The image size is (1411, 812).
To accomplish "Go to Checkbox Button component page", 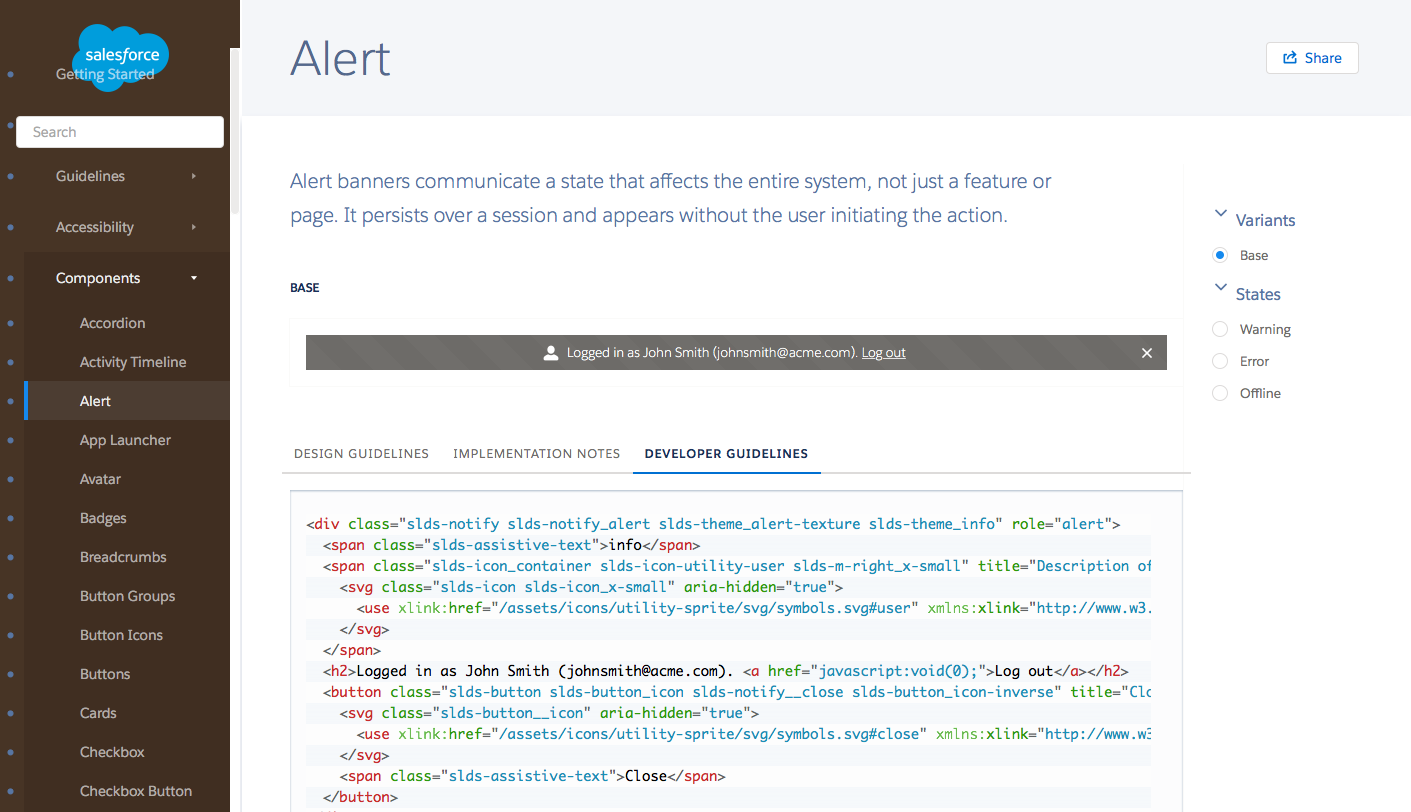I will pos(136,791).
